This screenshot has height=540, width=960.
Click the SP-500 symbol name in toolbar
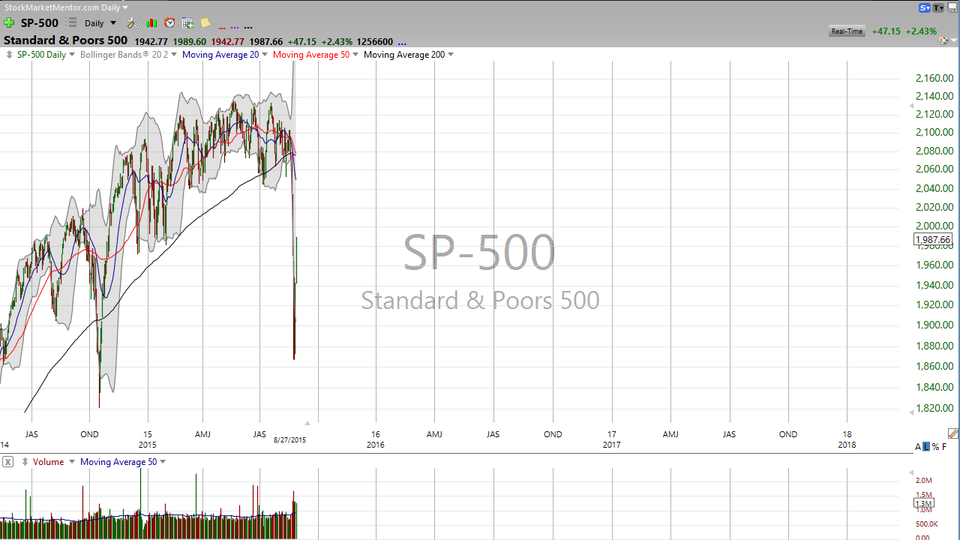(x=39, y=23)
